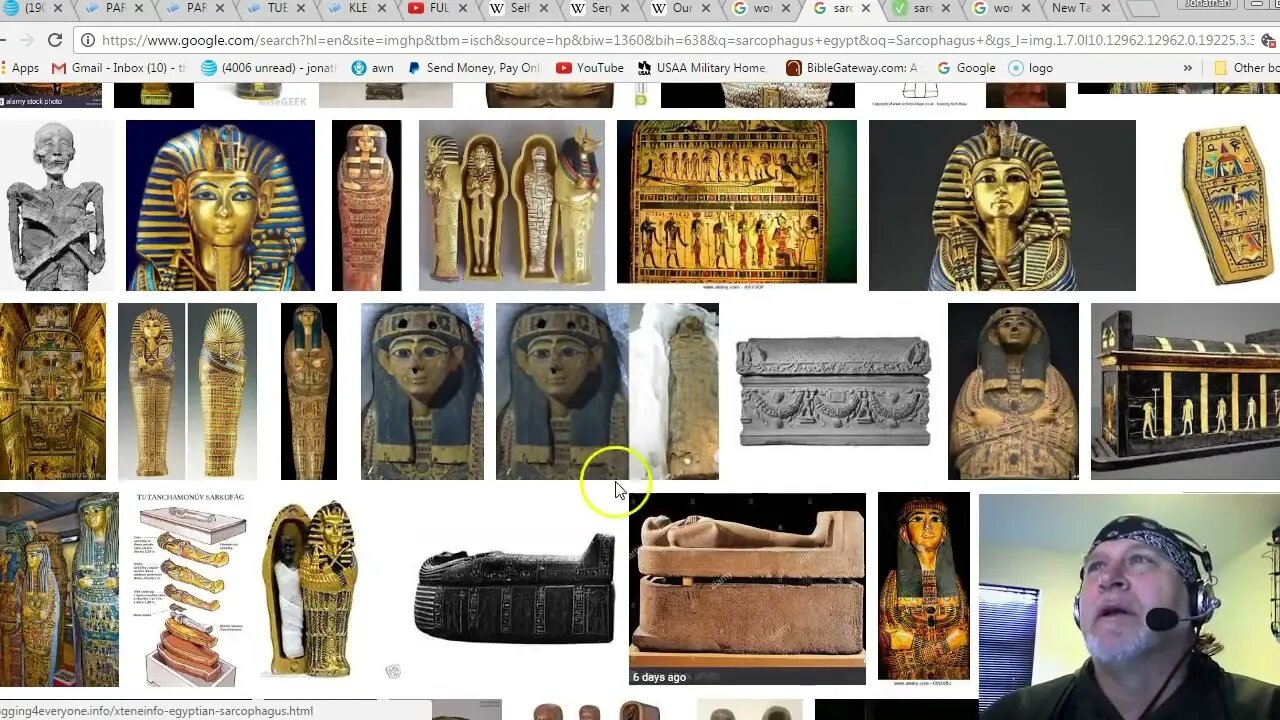The width and height of the screenshot is (1280, 720).
Task: Open the grey carved stone sarcophagus thumbnail
Action: [x=833, y=391]
